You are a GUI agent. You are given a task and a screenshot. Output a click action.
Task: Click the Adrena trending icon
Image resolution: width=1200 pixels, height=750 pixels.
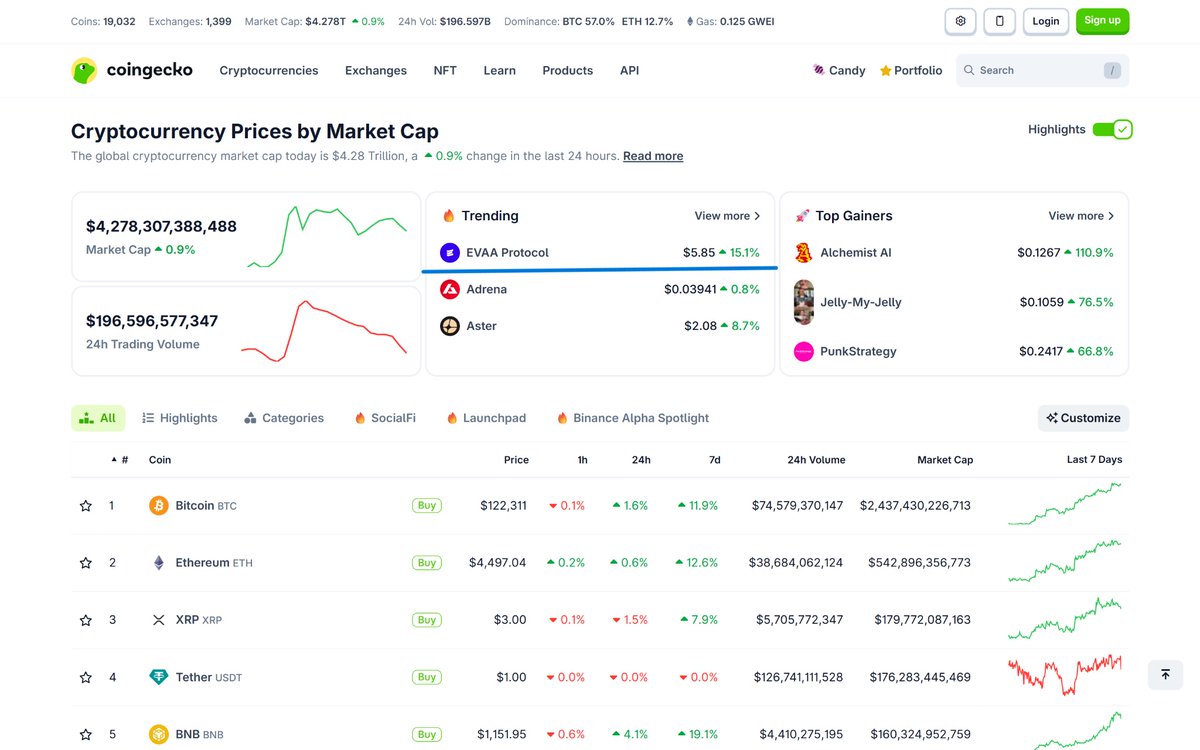point(450,289)
